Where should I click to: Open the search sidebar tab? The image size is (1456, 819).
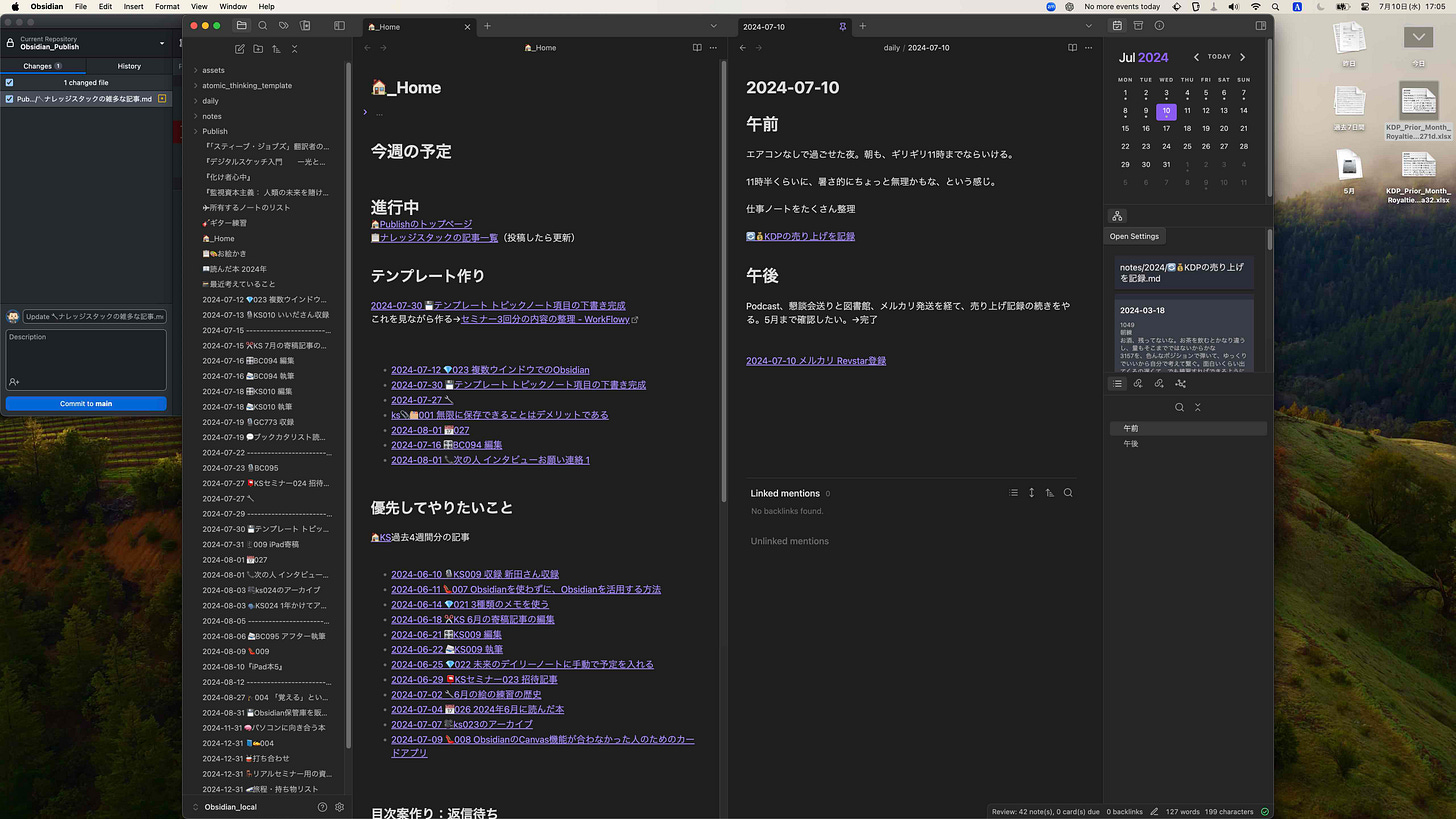coord(263,26)
